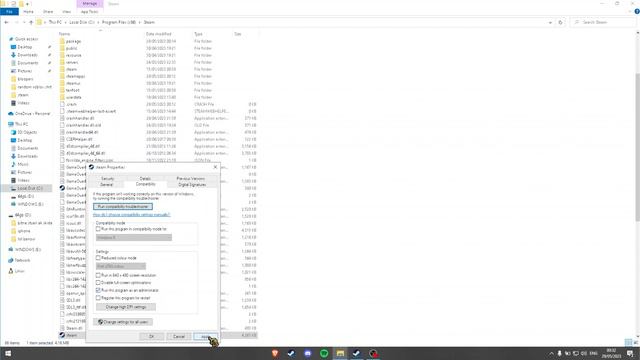Viewport: 640px width, 360px height.
Task: Open the Home ribbon tab
Action: (29, 11)
